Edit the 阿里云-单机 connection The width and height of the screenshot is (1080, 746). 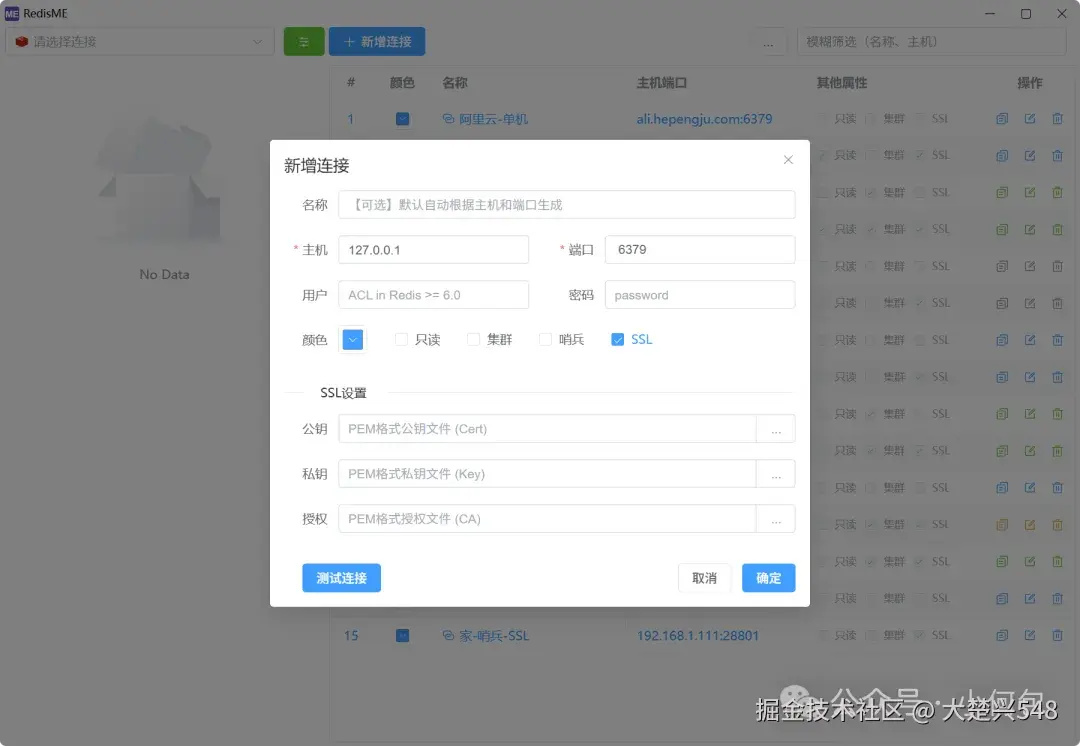click(x=1030, y=118)
